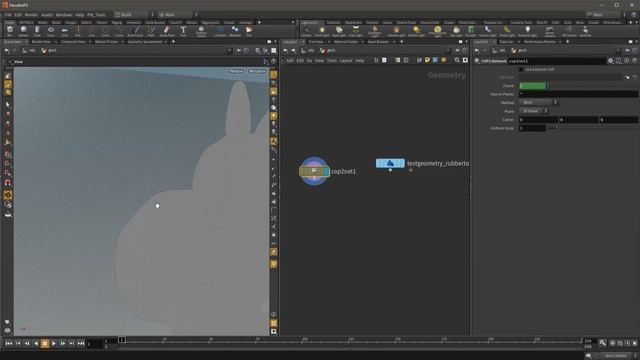Add an Ambient Light from shelf
The image size is (640, 360).
(x=527, y=31)
